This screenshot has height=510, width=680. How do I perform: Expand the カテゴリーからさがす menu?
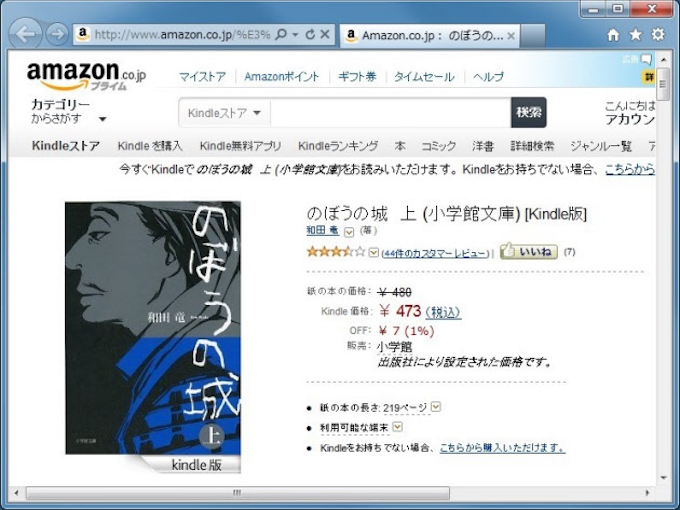69,111
